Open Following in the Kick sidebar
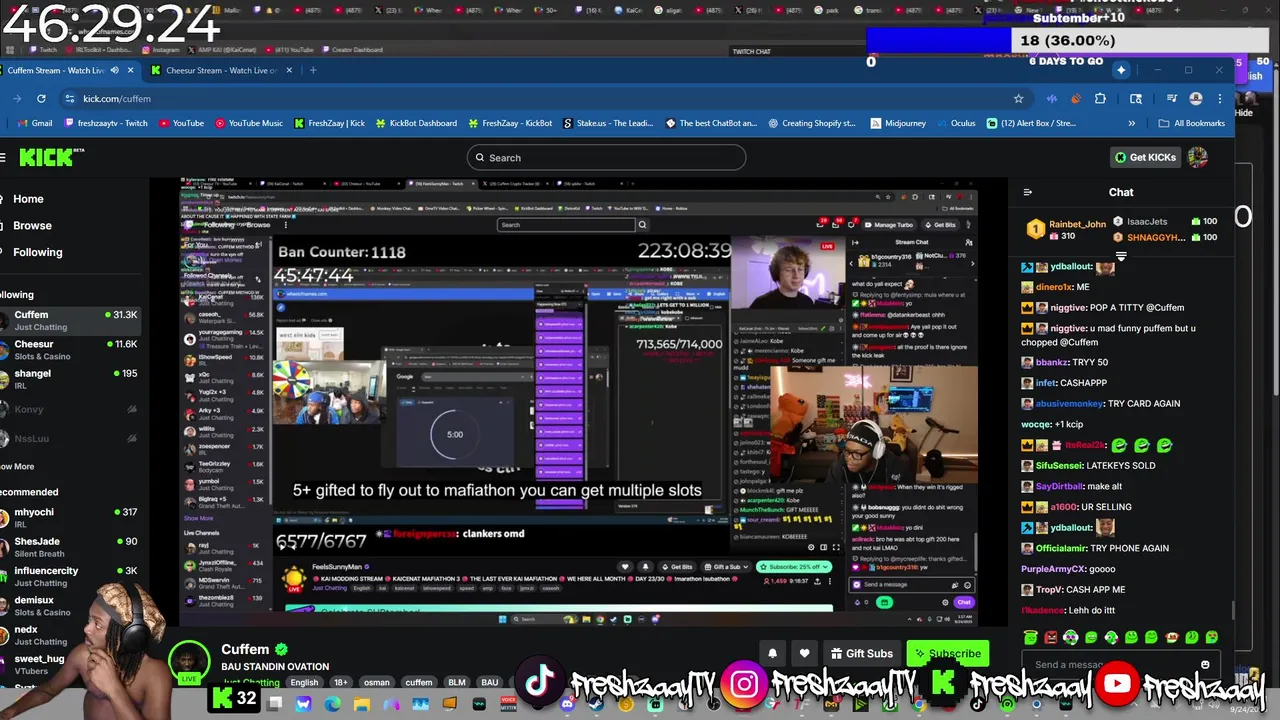Viewport: 1280px width, 720px height. pos(38,252)
